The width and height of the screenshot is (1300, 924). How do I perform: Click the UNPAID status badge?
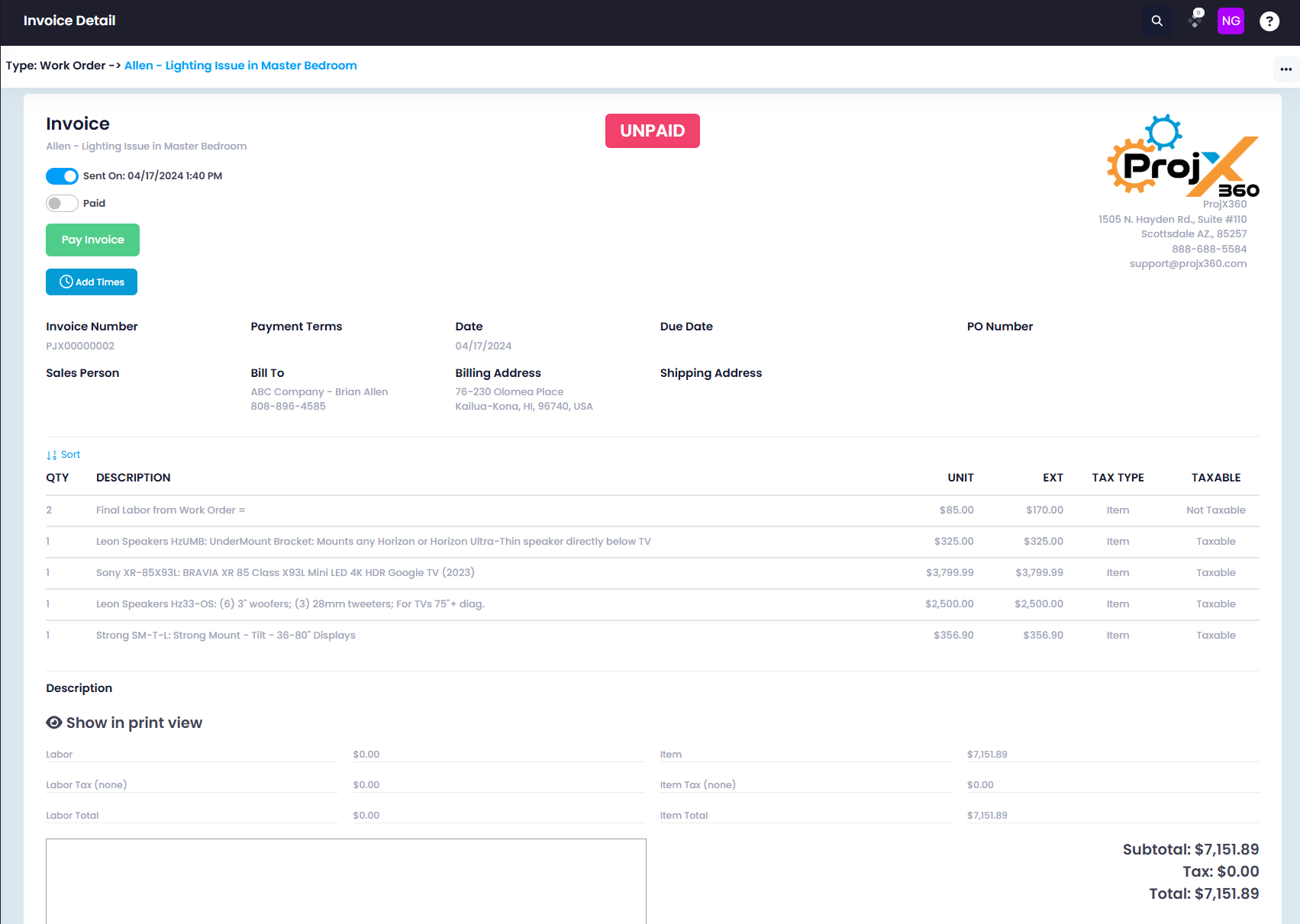pyautogui.click(x=652, y=130)
